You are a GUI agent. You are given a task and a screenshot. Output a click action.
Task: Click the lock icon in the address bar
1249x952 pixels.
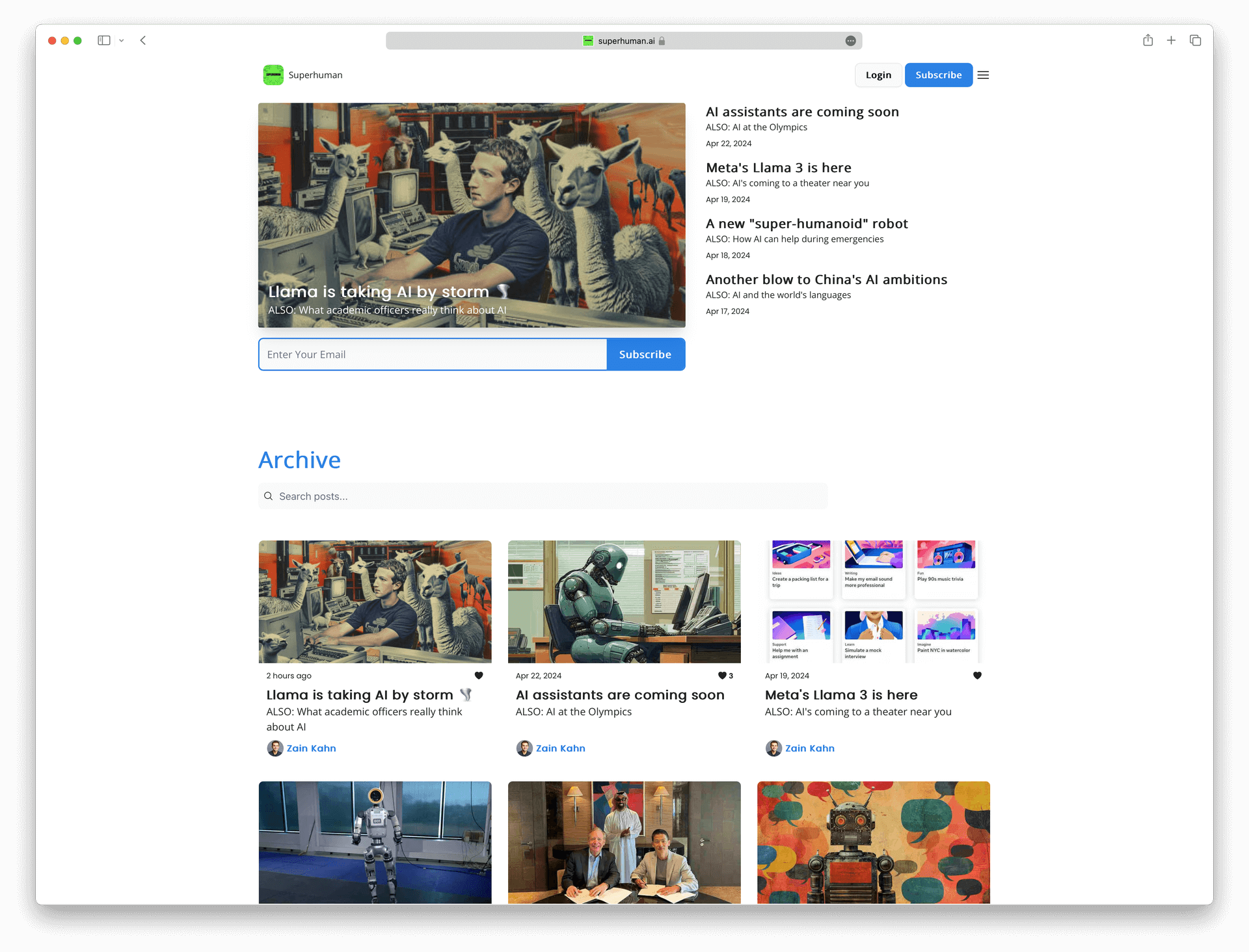(661, 40)
